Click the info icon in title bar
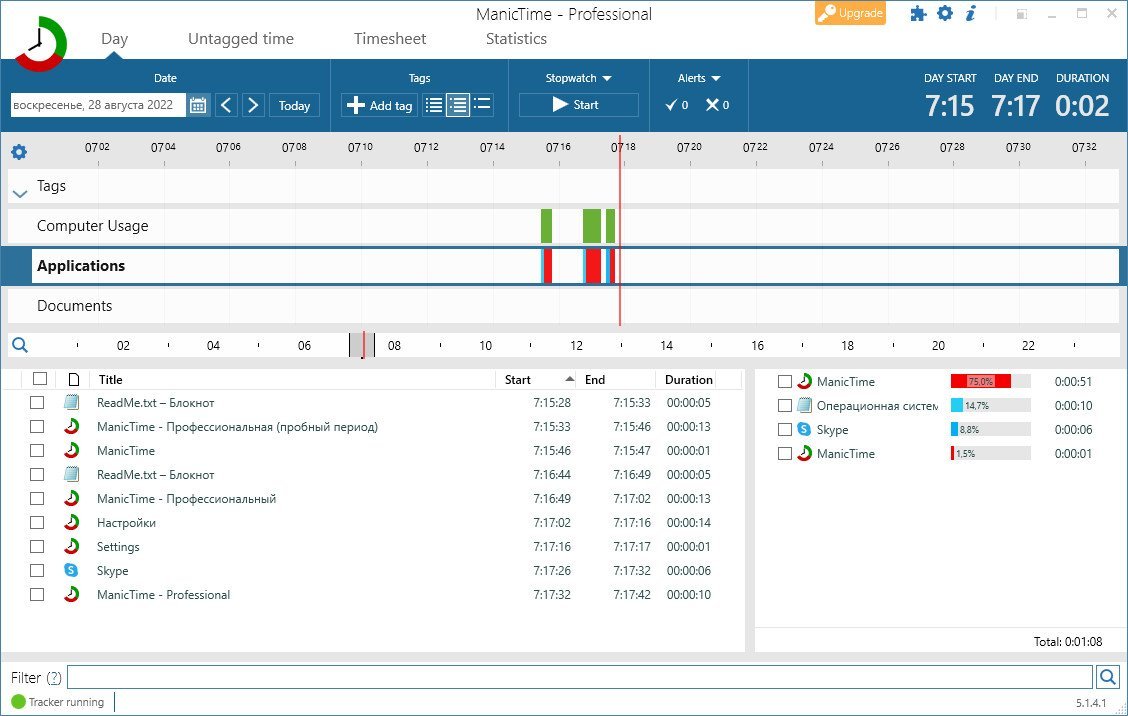The height and width of the screenshot is (716, 1128). point(970,14)
